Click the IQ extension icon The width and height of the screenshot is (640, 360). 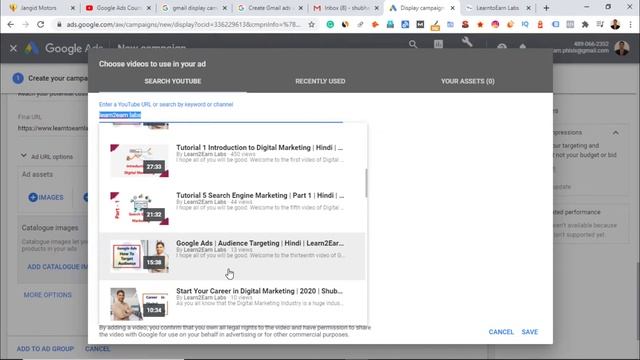(x=525, y=24)
